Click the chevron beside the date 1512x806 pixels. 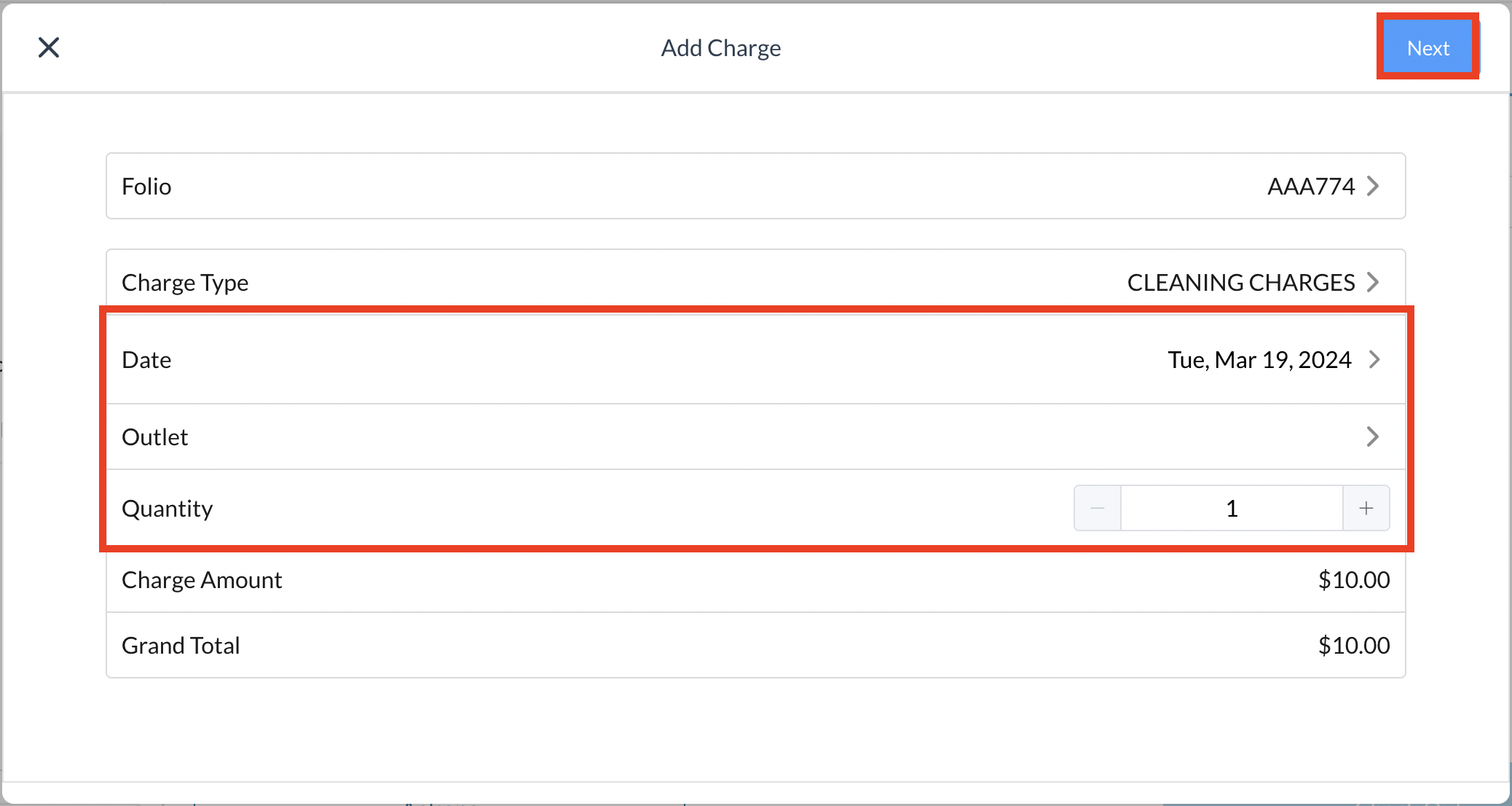(x=1374, y=359)
